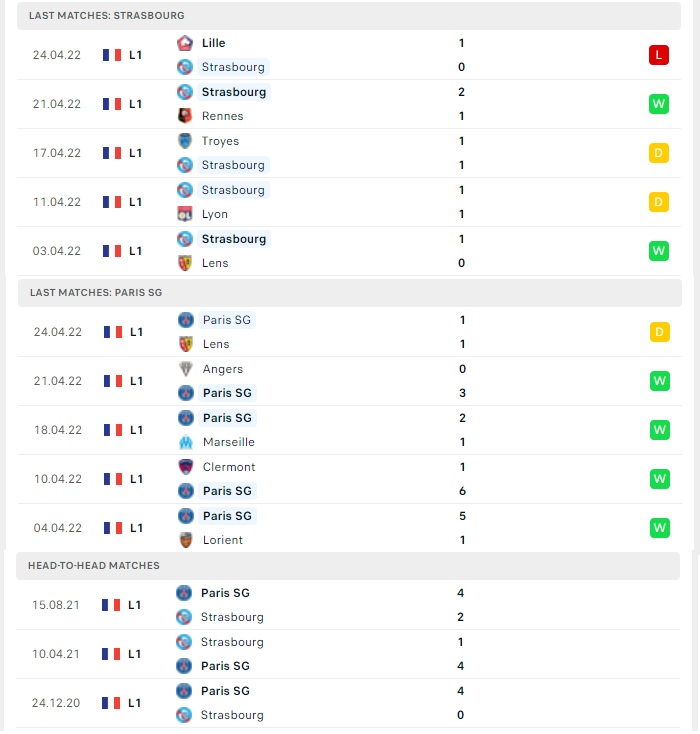Open the Last Matches: Paris SG section header
The image size is (700, 734).
pos(350,293)
